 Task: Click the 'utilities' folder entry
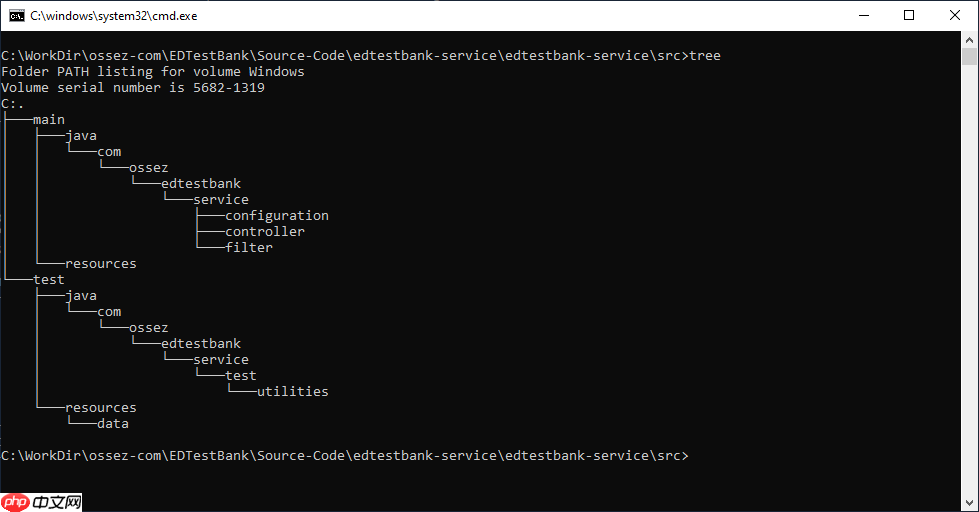coord(293,392)
